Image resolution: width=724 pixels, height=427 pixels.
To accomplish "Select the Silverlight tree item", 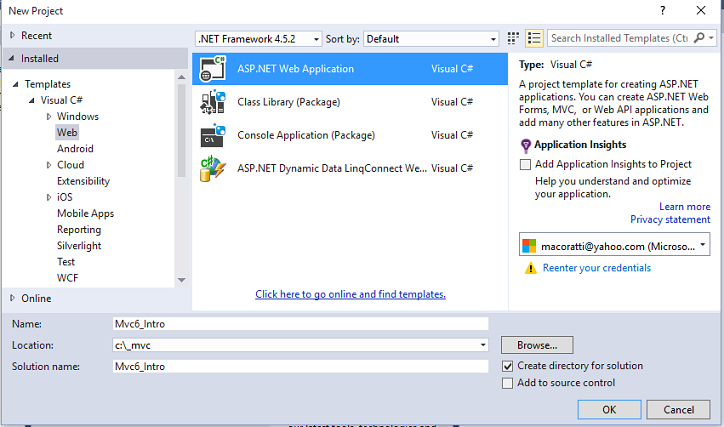I will tap(79, 246).
